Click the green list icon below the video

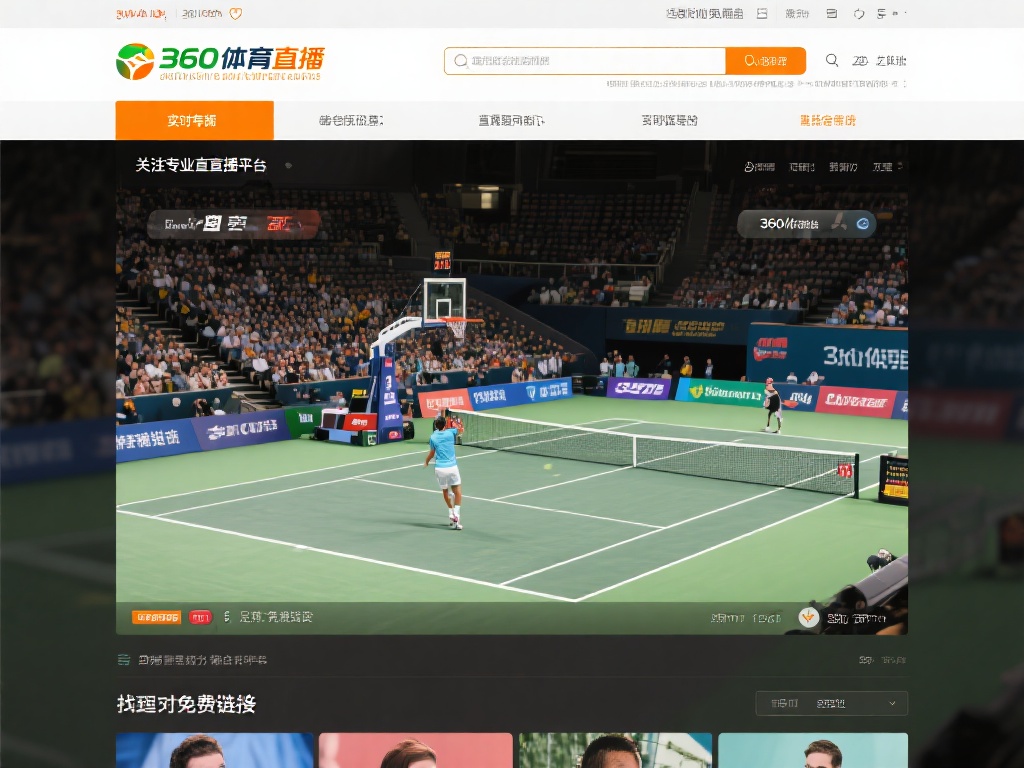[124, 660]
